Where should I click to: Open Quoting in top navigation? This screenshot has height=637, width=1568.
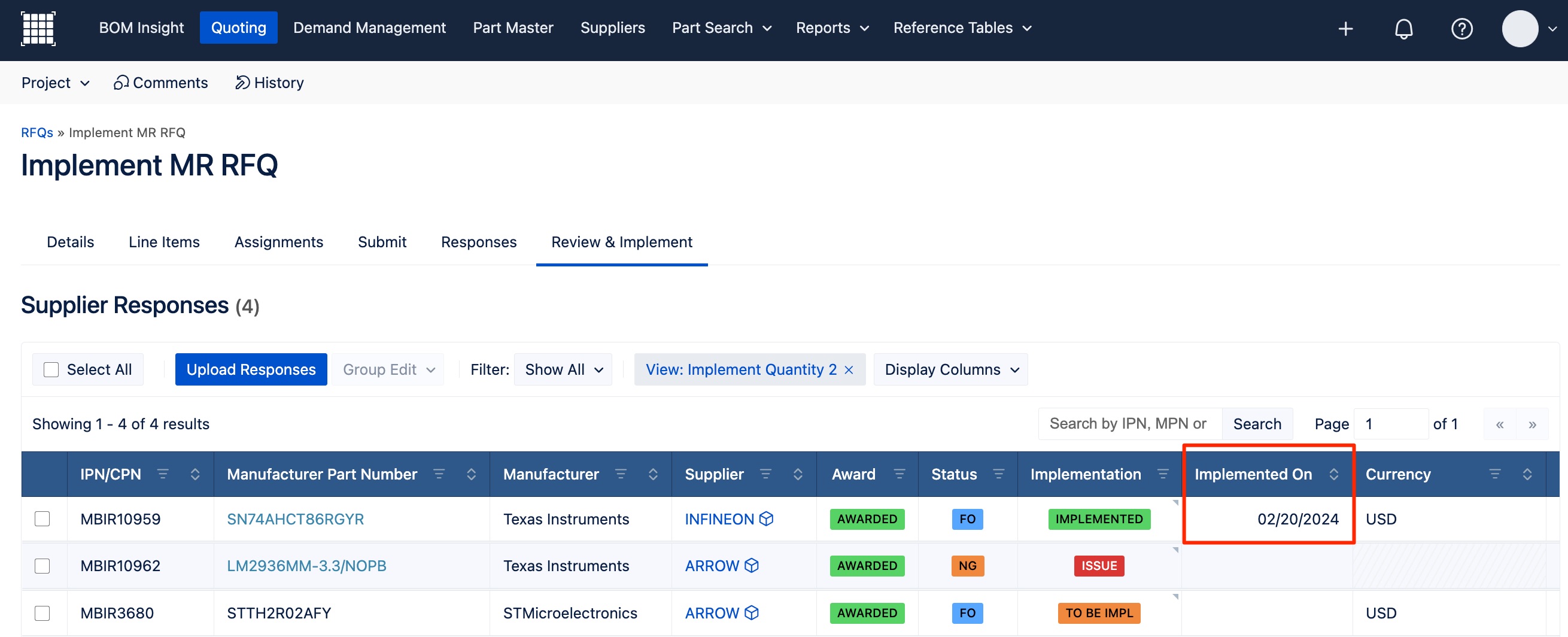(x=239, y=28)
